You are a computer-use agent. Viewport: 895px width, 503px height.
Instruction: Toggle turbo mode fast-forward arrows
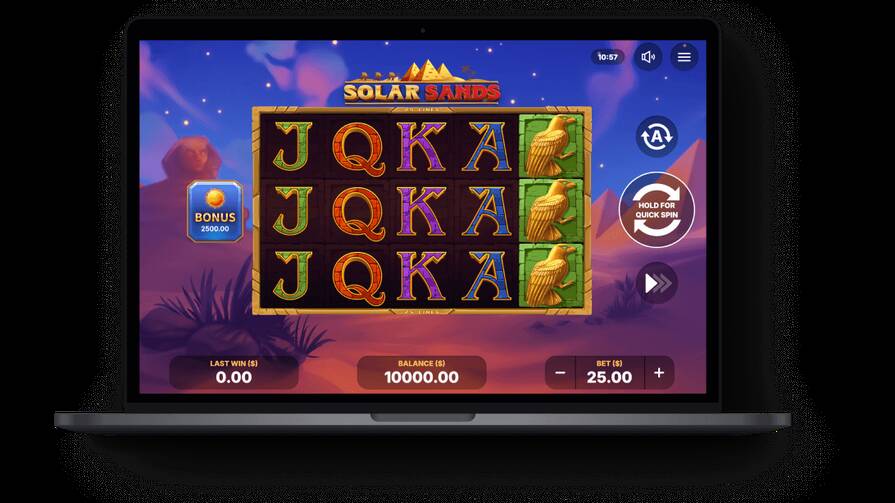coord(657,283)
